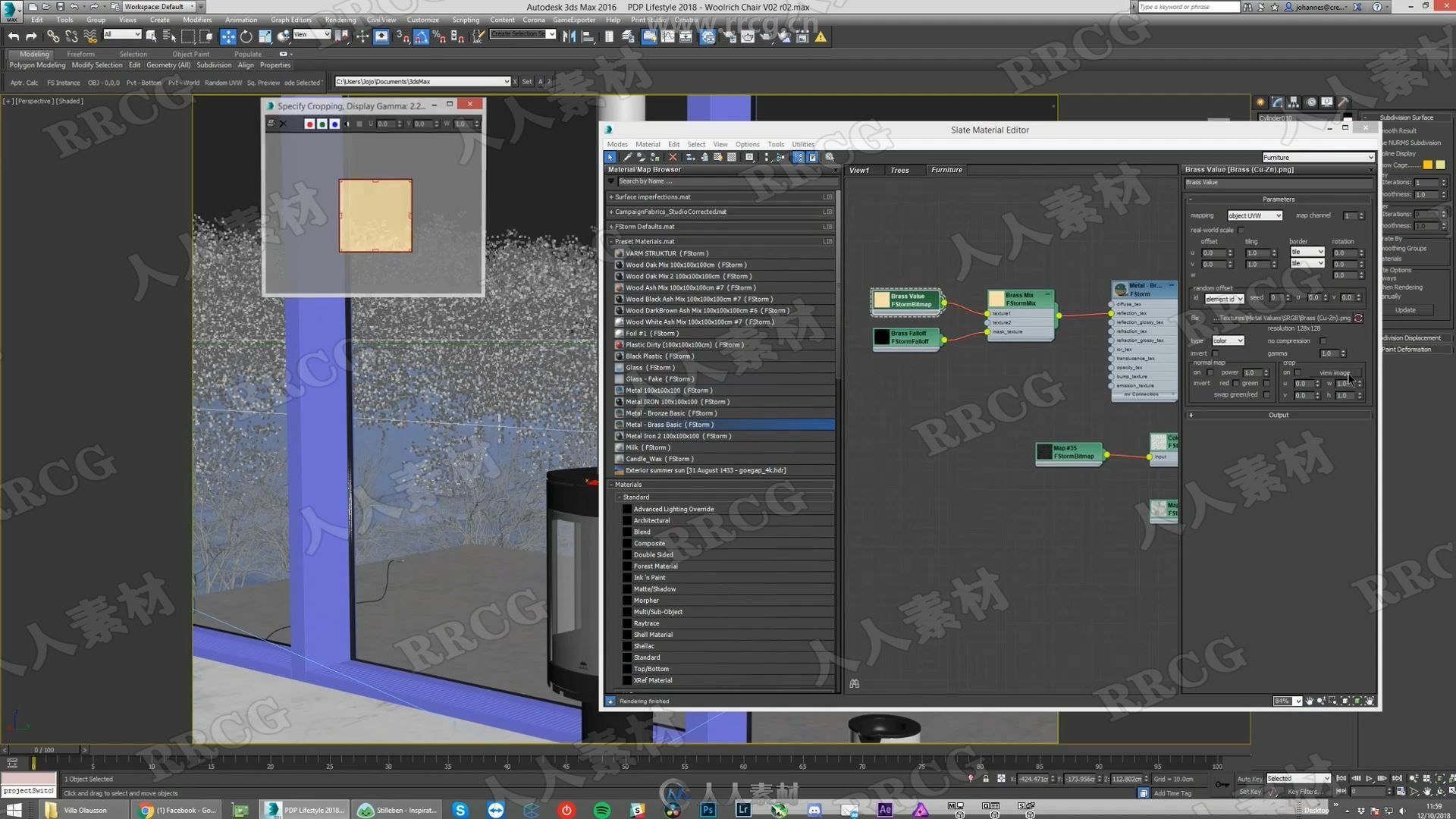
Task: Toggle the bitmap invert checkbox under type
Action: [x=1215, y=353]
